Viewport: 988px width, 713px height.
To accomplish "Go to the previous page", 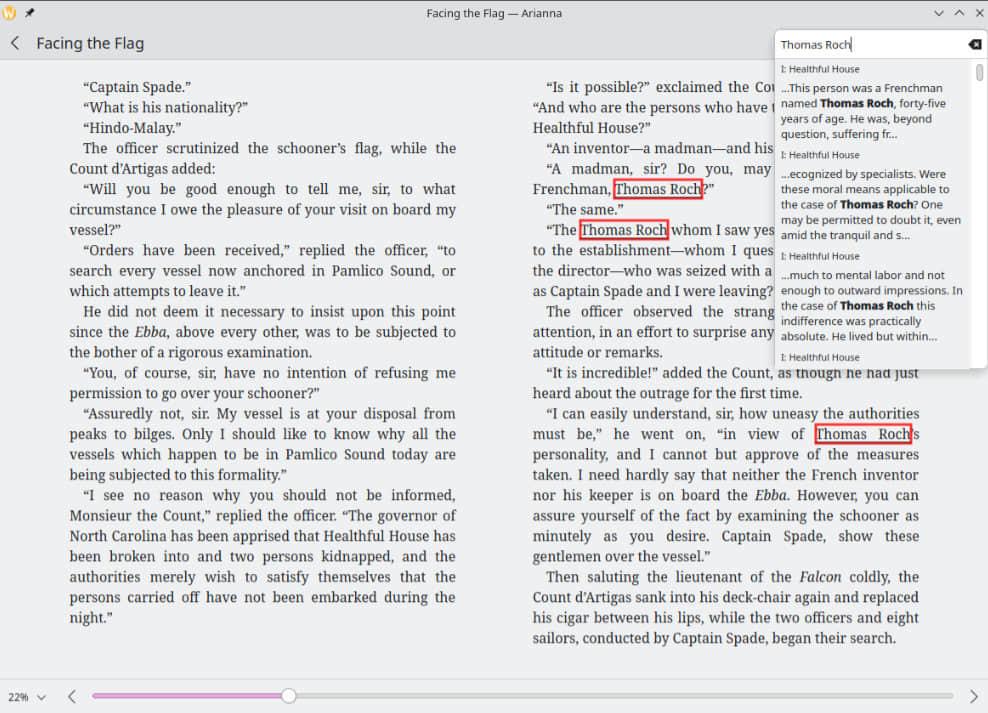I will pos(72,696).
